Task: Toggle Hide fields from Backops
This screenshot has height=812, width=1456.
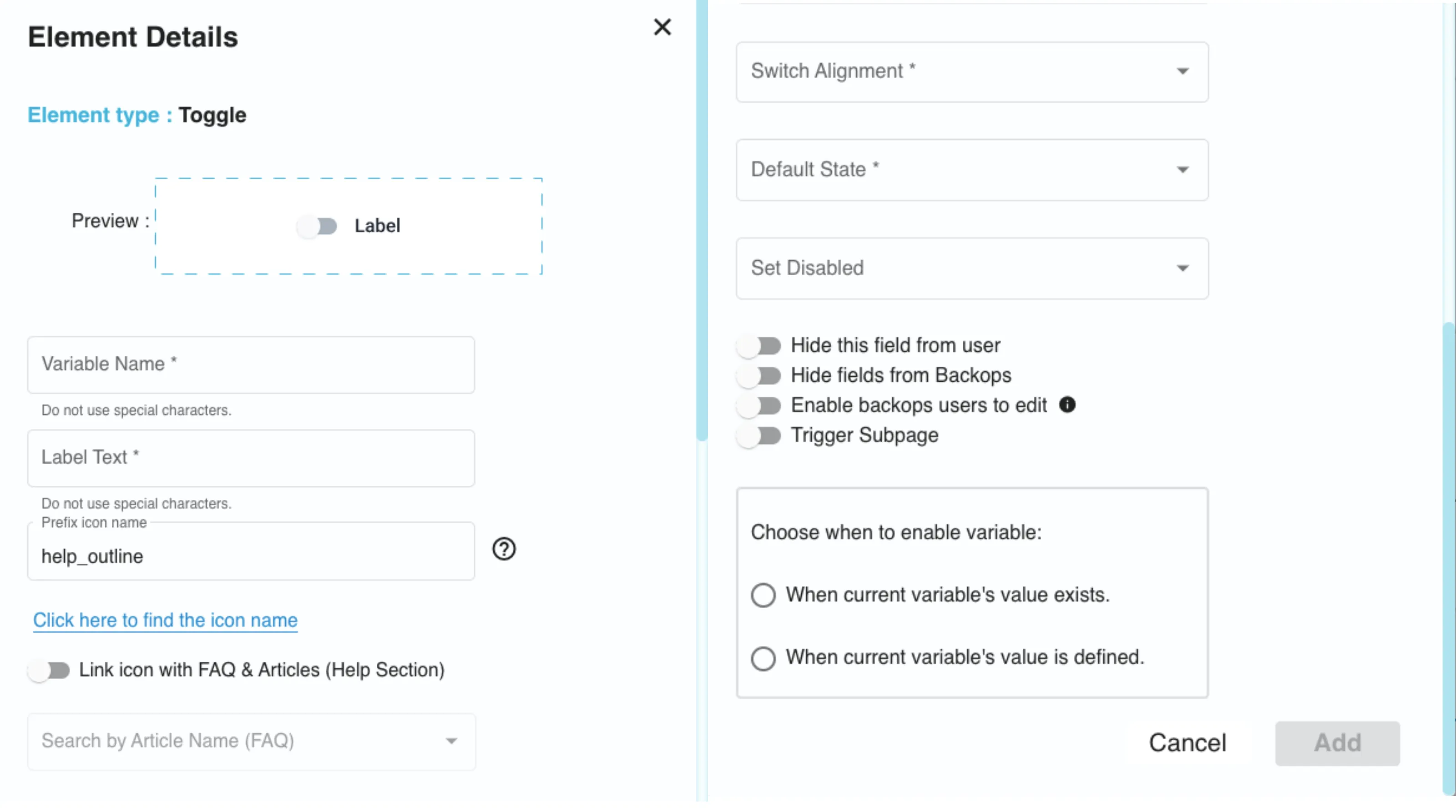Action: (x=758, y=375)
